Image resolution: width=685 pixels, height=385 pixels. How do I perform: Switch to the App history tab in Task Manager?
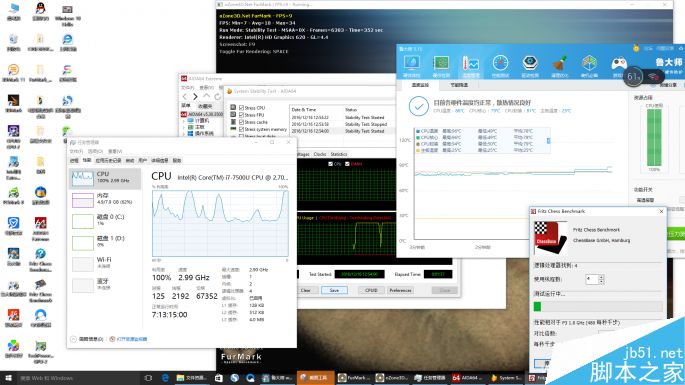point(108,161)
